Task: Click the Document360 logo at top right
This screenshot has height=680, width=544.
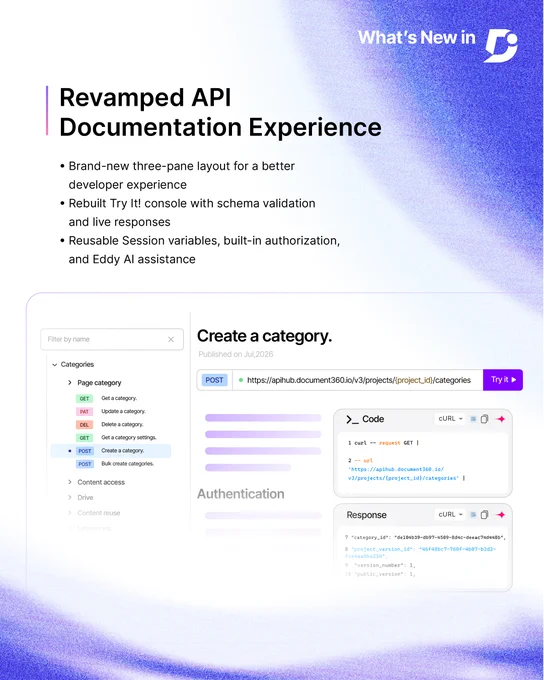Action: click(x=501, y=46)
